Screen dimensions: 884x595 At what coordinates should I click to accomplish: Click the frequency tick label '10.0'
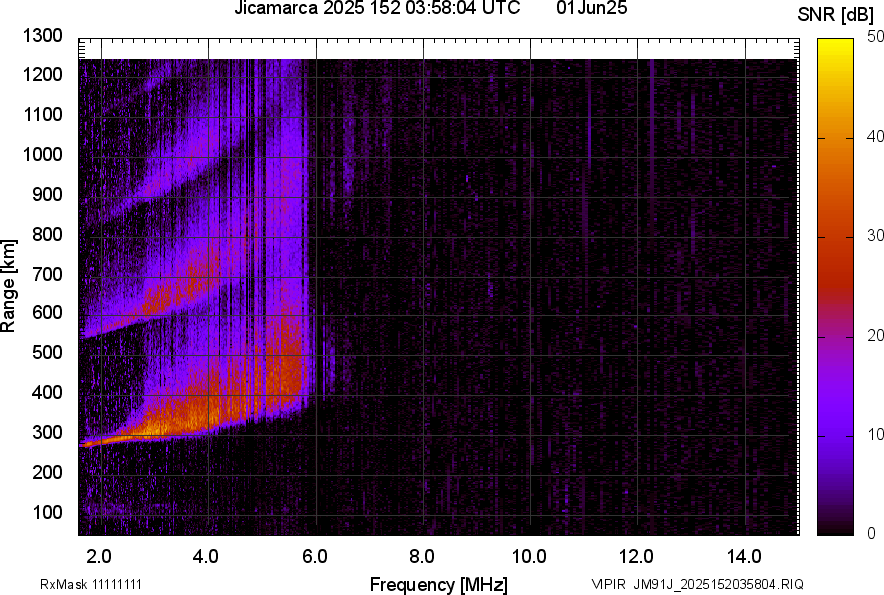(529, 557)
